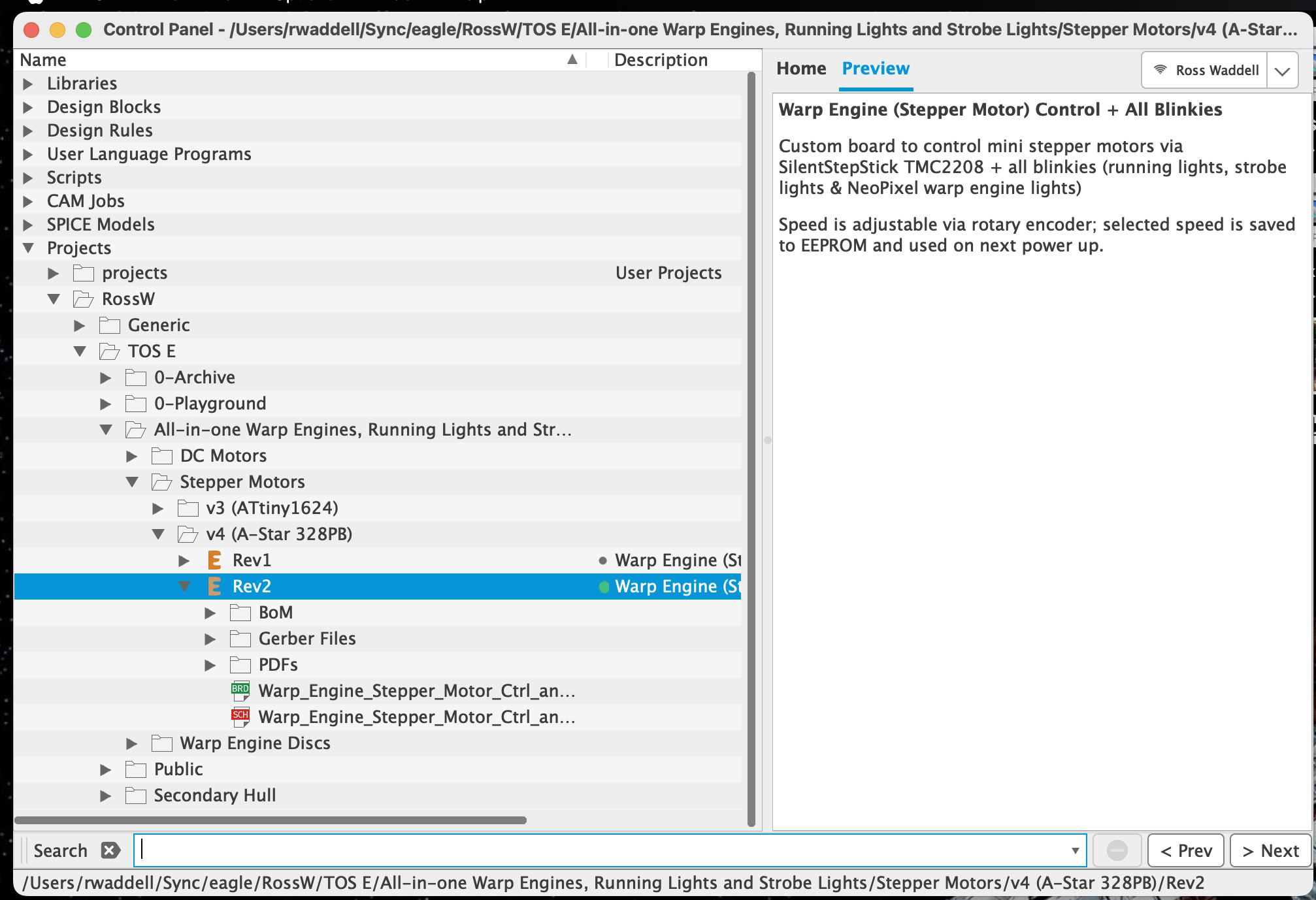
Task: Select the Preview tab
Action: [x=875, y=69]
